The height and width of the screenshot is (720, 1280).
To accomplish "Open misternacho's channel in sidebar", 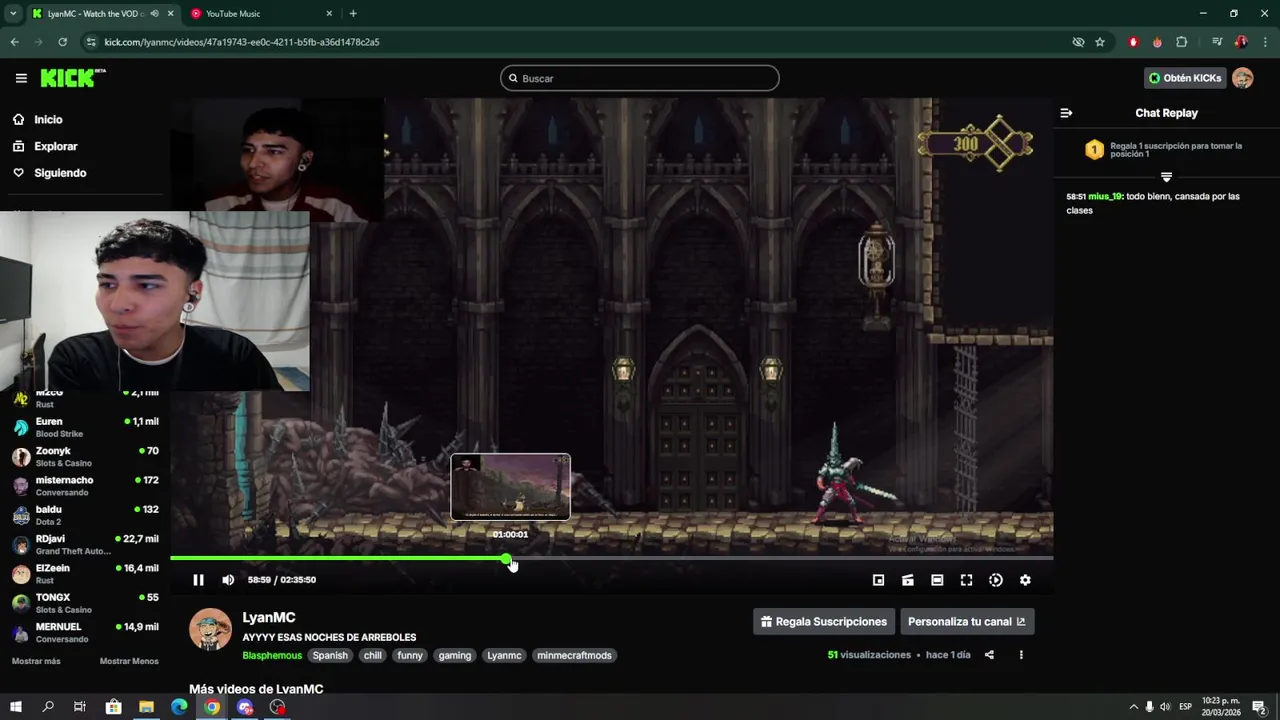I will click(85, 486).
